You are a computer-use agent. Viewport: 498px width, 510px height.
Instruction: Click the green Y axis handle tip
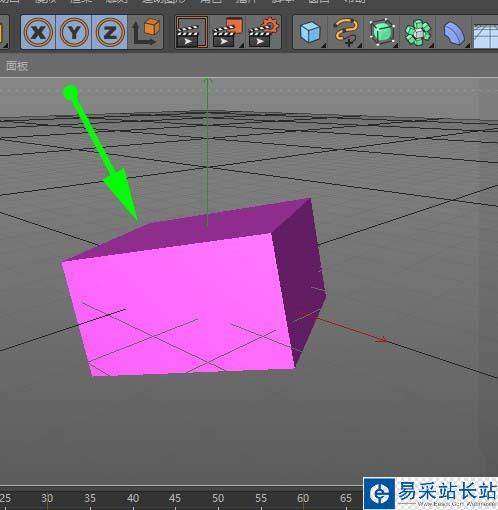click(x=207, y=82)
